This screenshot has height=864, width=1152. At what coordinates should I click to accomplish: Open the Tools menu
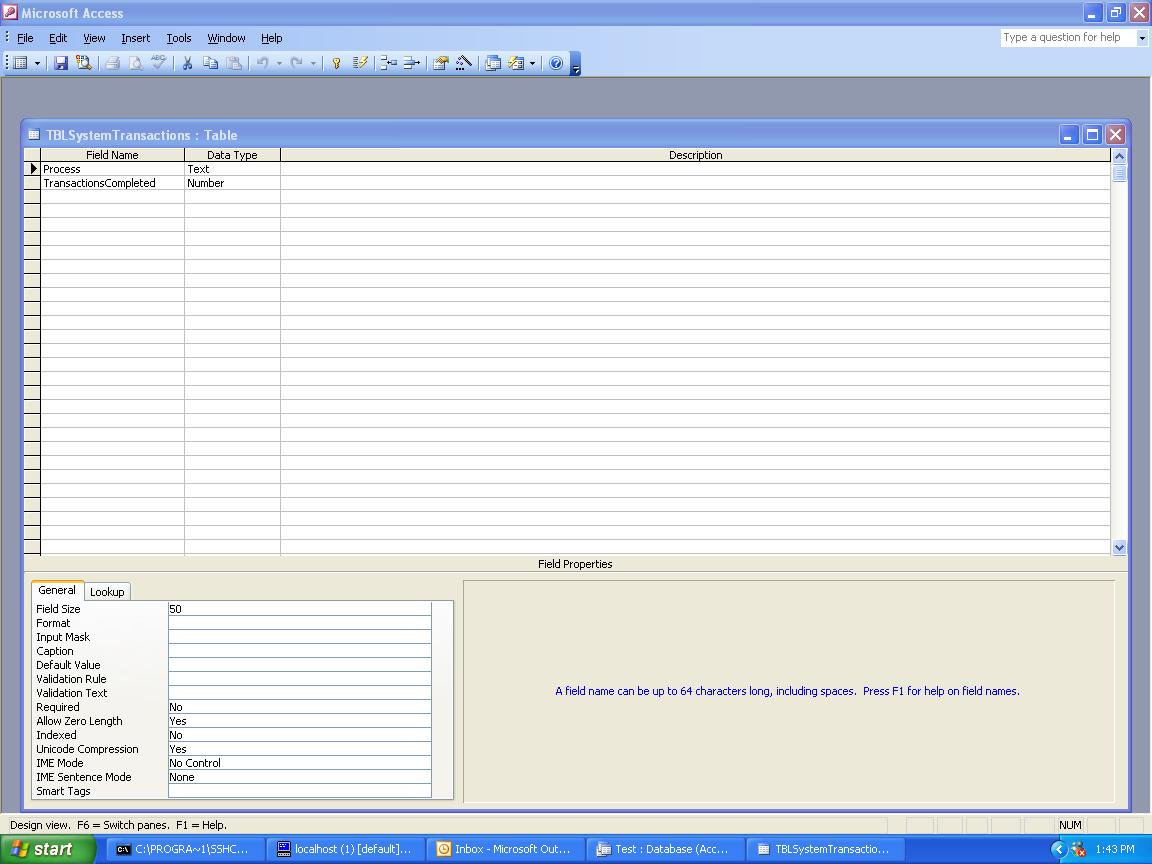click(x=179, y=38)
